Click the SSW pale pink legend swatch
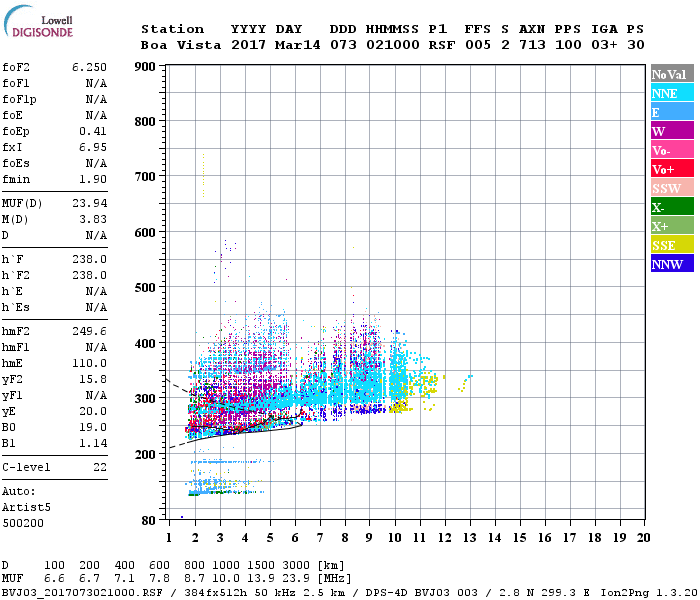Image resolution: width=700 pixels, height=600 pixels. coord(671,188)
